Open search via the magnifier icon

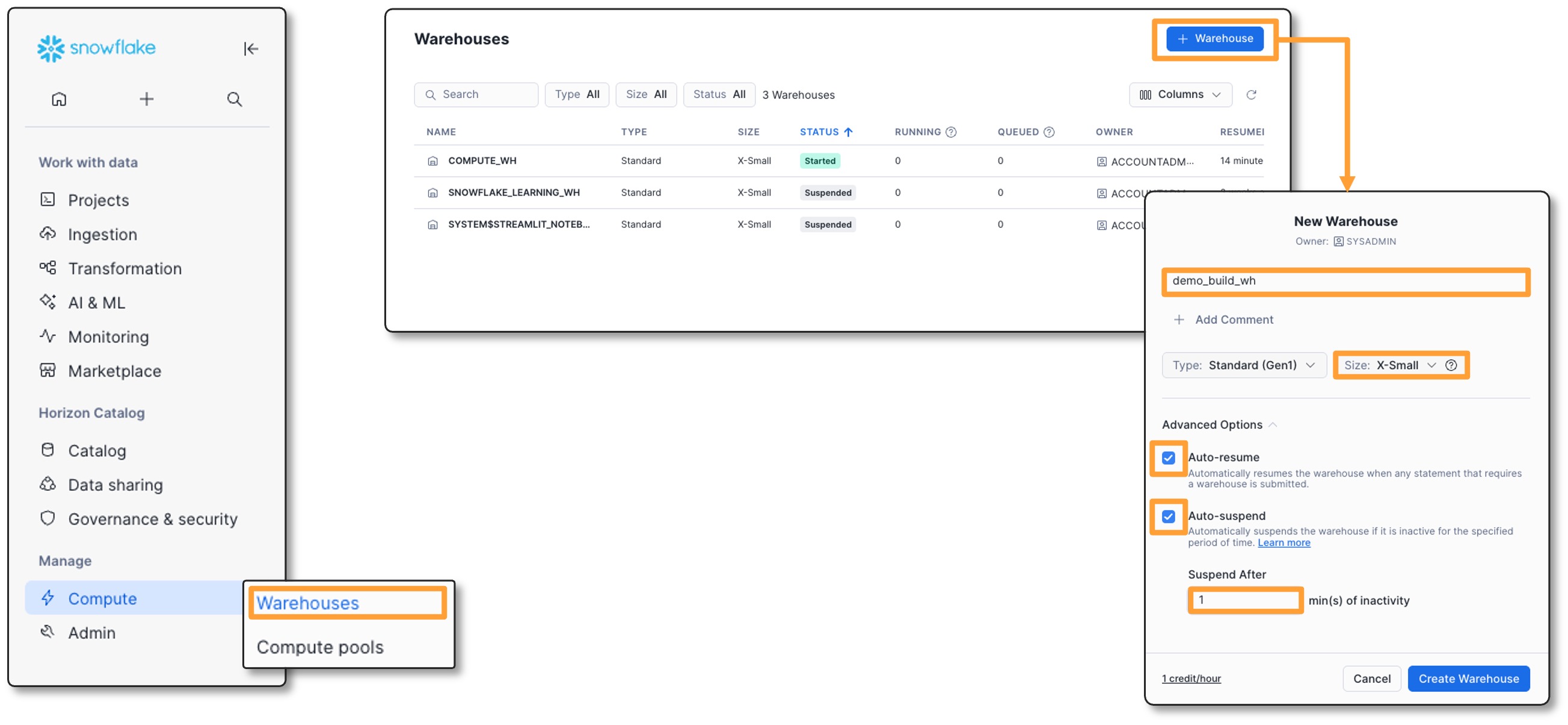pos(235,99)
